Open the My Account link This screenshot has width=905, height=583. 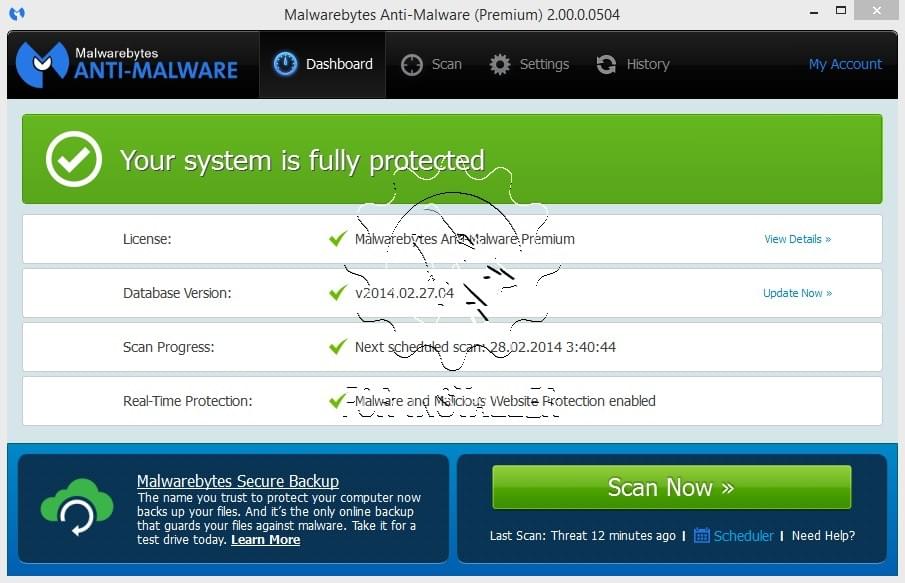coord(845,64)
